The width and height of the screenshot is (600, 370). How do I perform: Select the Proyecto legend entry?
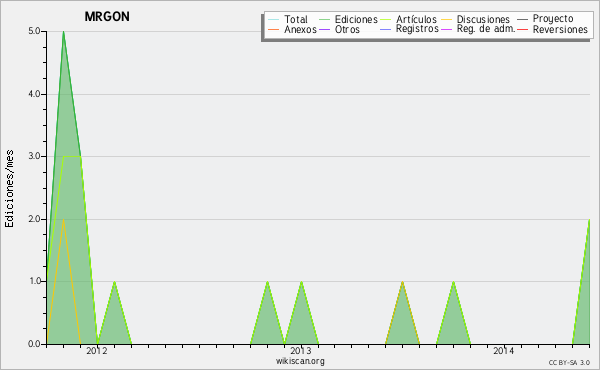point(546,19)
